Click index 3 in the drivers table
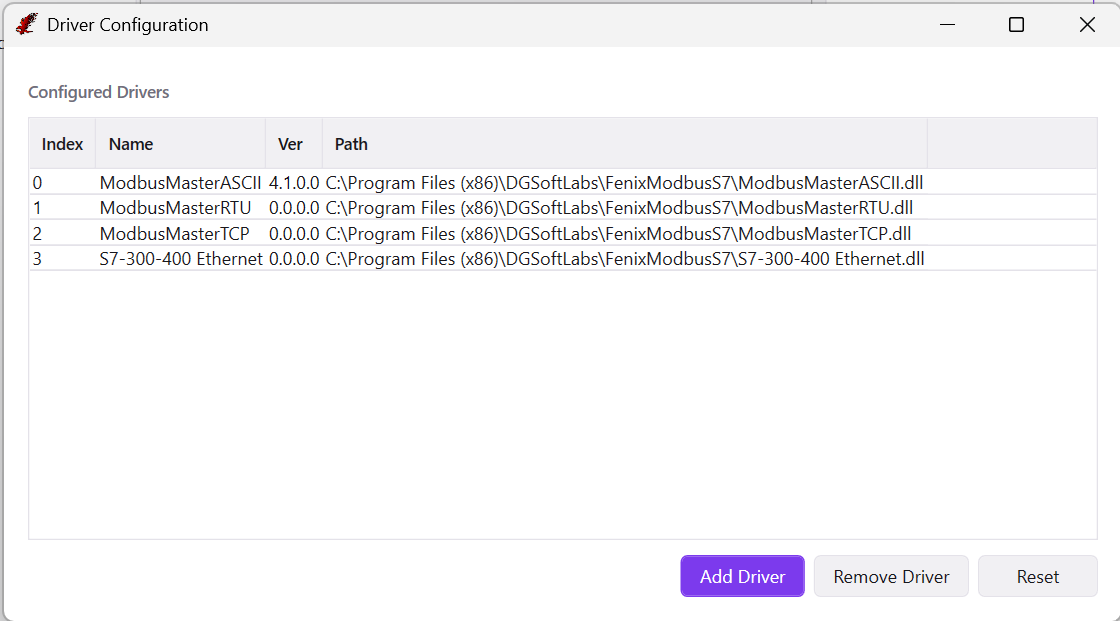The height and width of the screenshot is (621, 1120). point(37,259)
